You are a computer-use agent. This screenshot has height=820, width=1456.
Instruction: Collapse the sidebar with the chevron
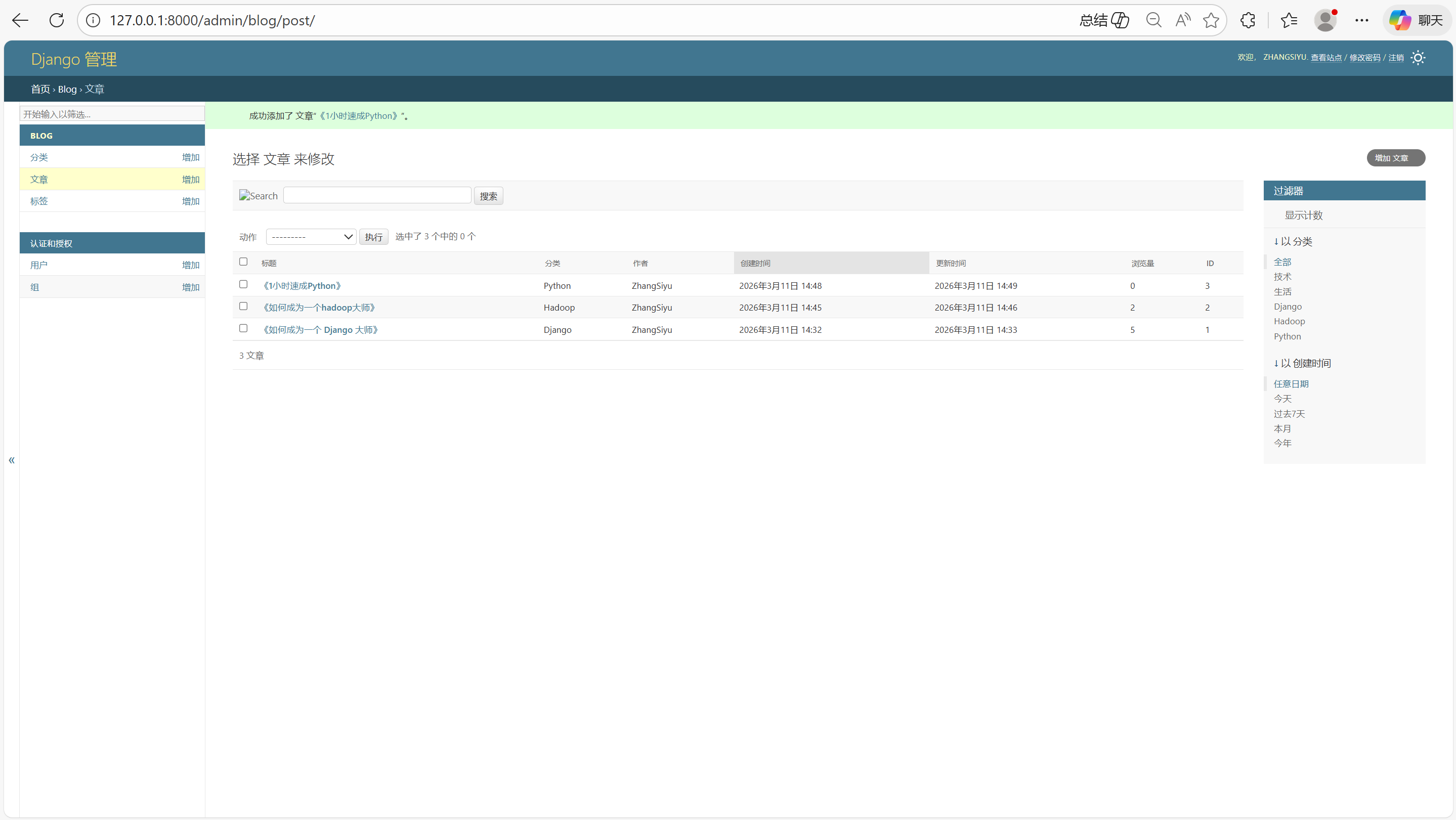(11, 460)
